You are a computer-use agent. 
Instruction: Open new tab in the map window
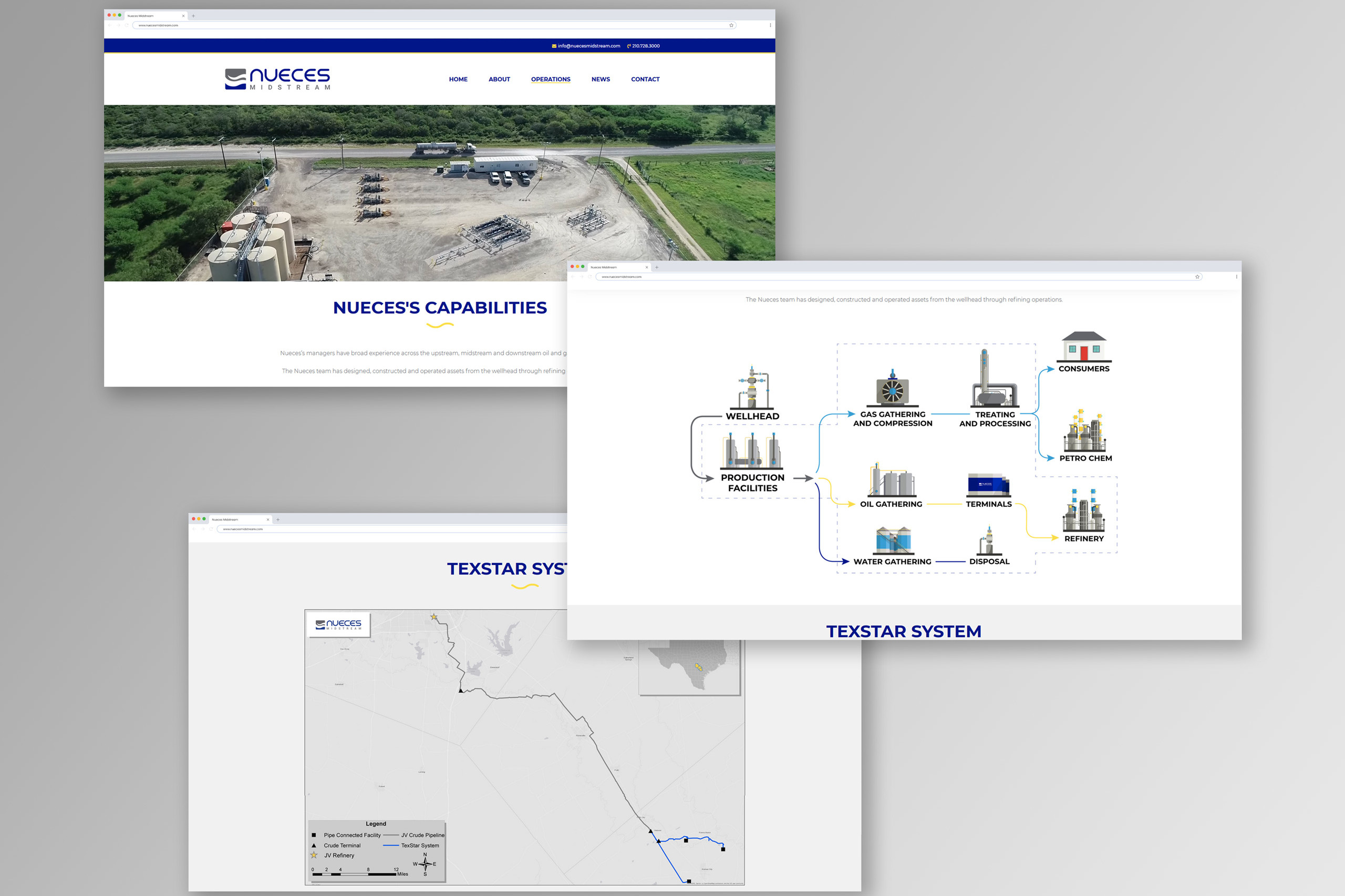278,519
